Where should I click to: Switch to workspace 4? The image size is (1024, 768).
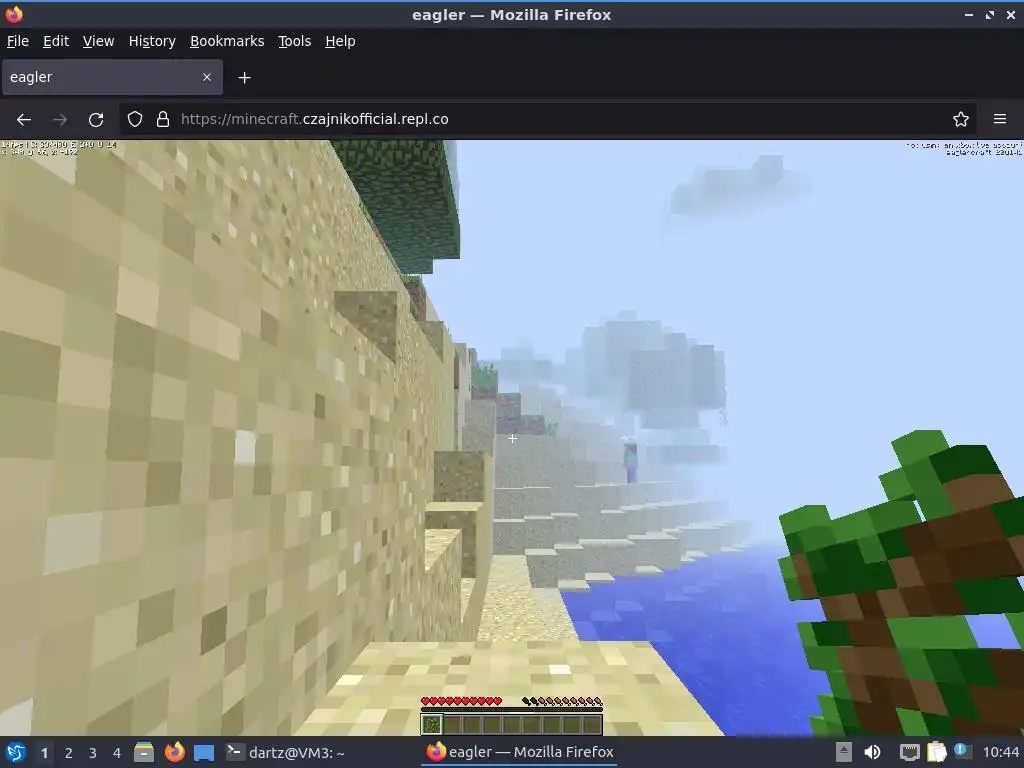point(117,753)
